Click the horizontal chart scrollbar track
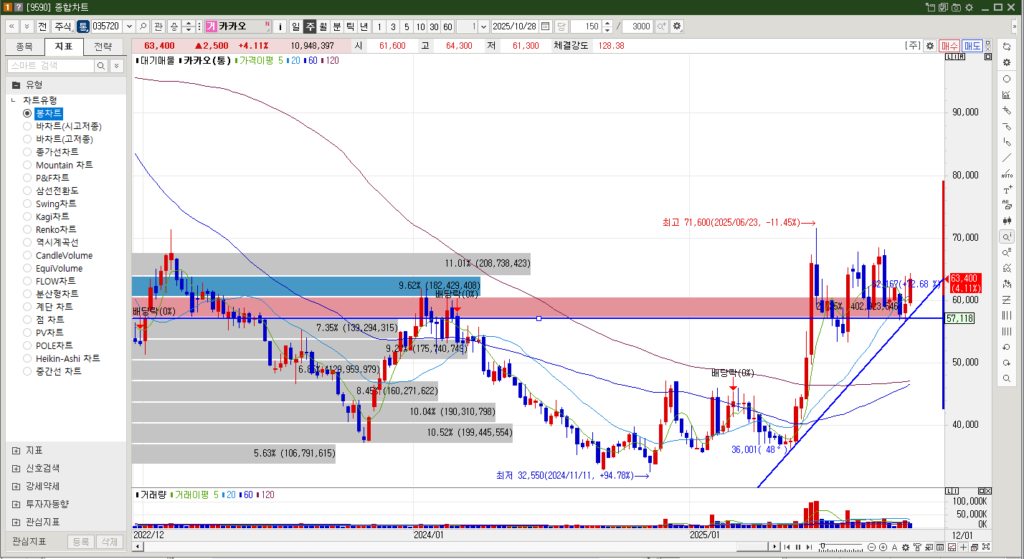Viewport: 1024px width, 559px height. click(450, 547)
